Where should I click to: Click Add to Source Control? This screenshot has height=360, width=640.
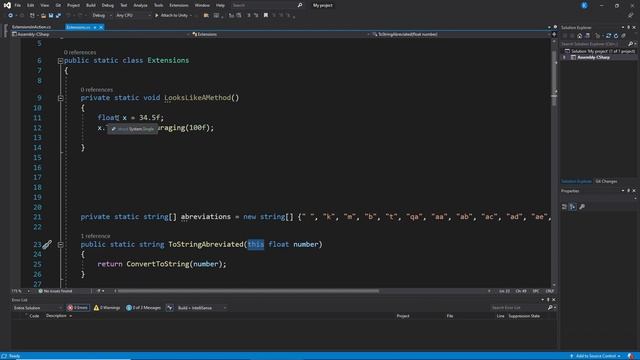(x=596, y=356)
